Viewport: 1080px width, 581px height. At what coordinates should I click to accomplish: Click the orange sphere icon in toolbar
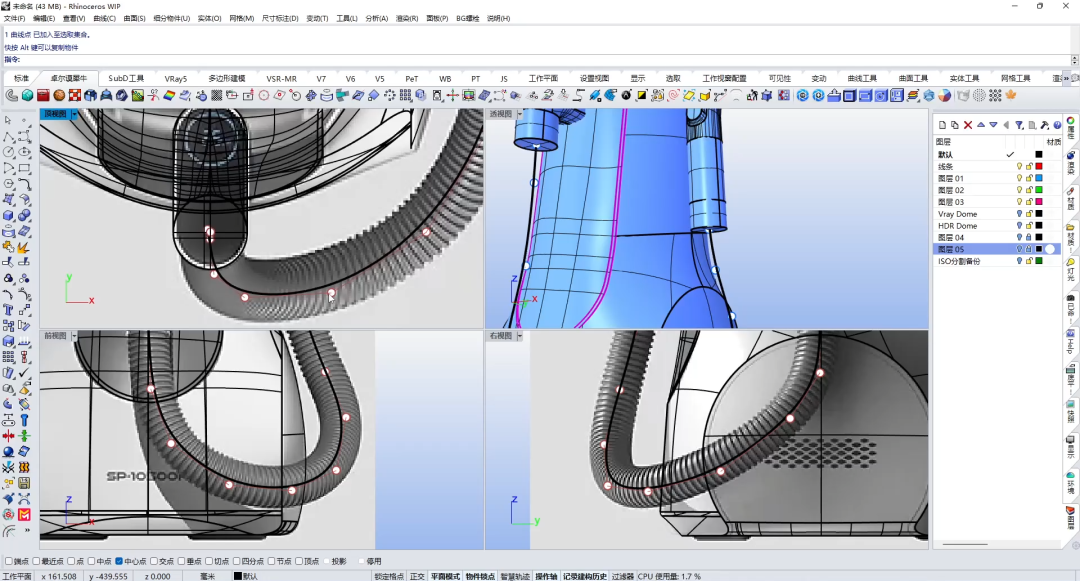pyautogui.click(x=59, y=96)
